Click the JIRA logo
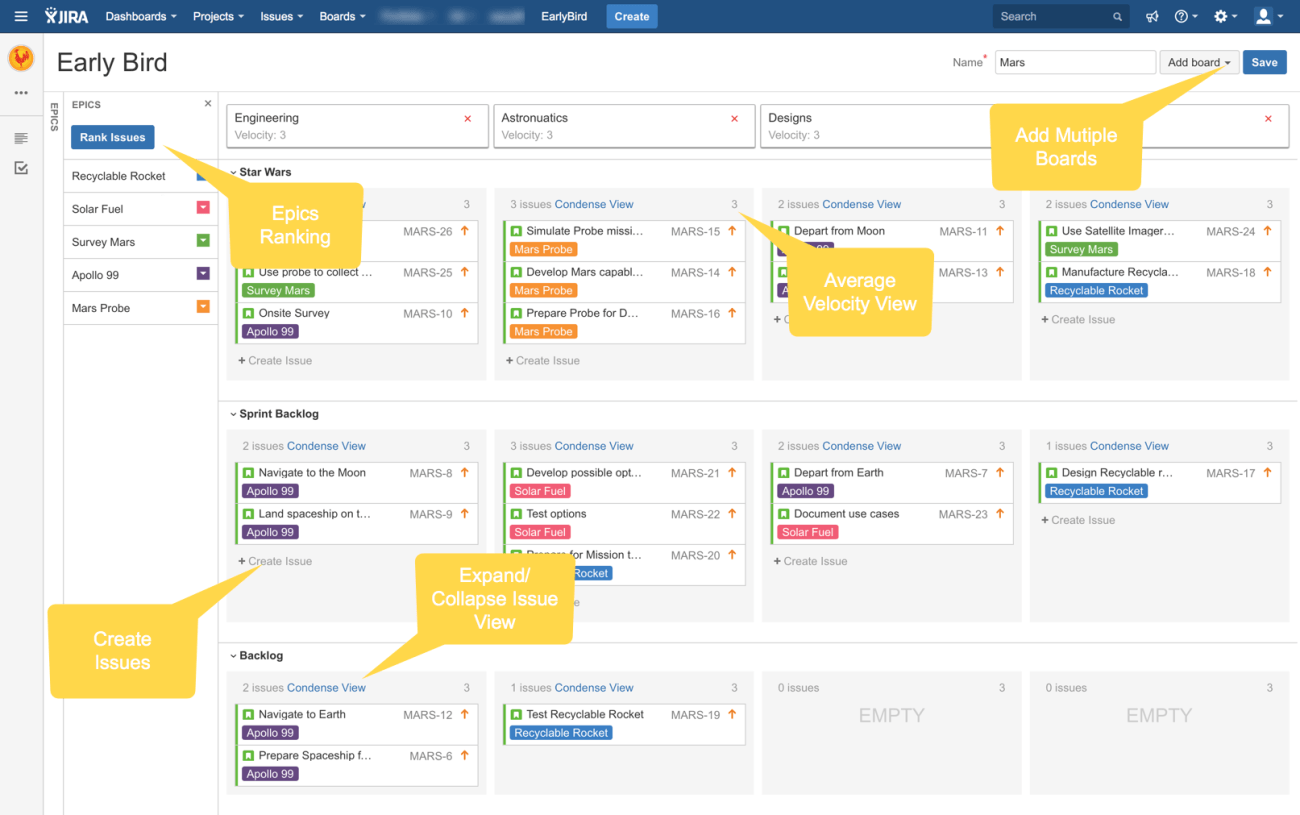The image size is (1300, 815). click(68, 16)
